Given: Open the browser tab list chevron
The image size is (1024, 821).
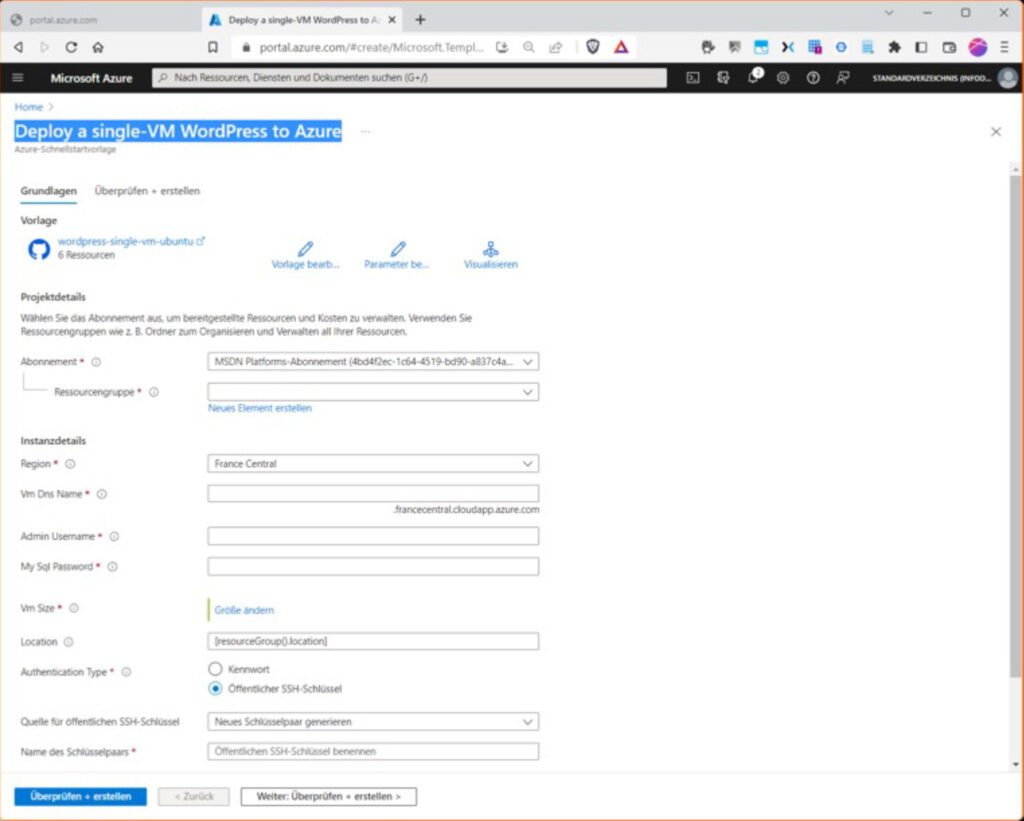Looking at the screenshot, I should 889,12.
